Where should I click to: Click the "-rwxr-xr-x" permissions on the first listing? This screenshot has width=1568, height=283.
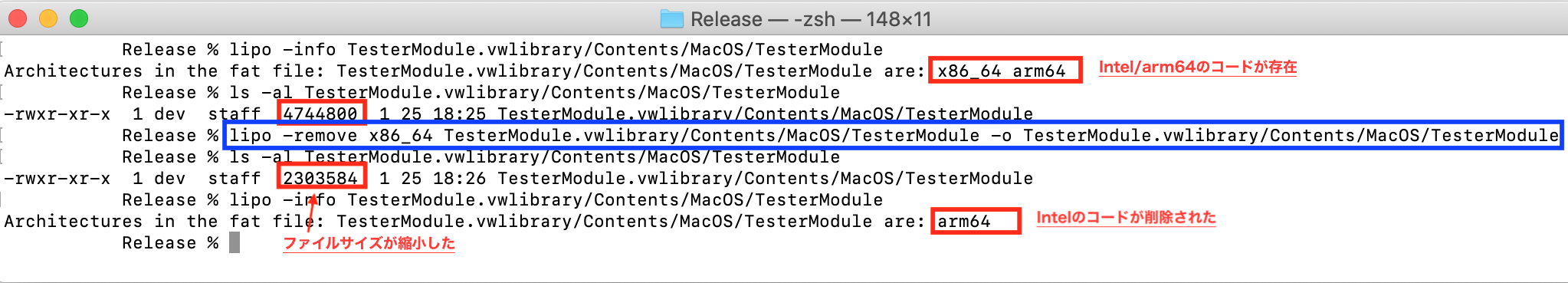[x=57, y=114]
